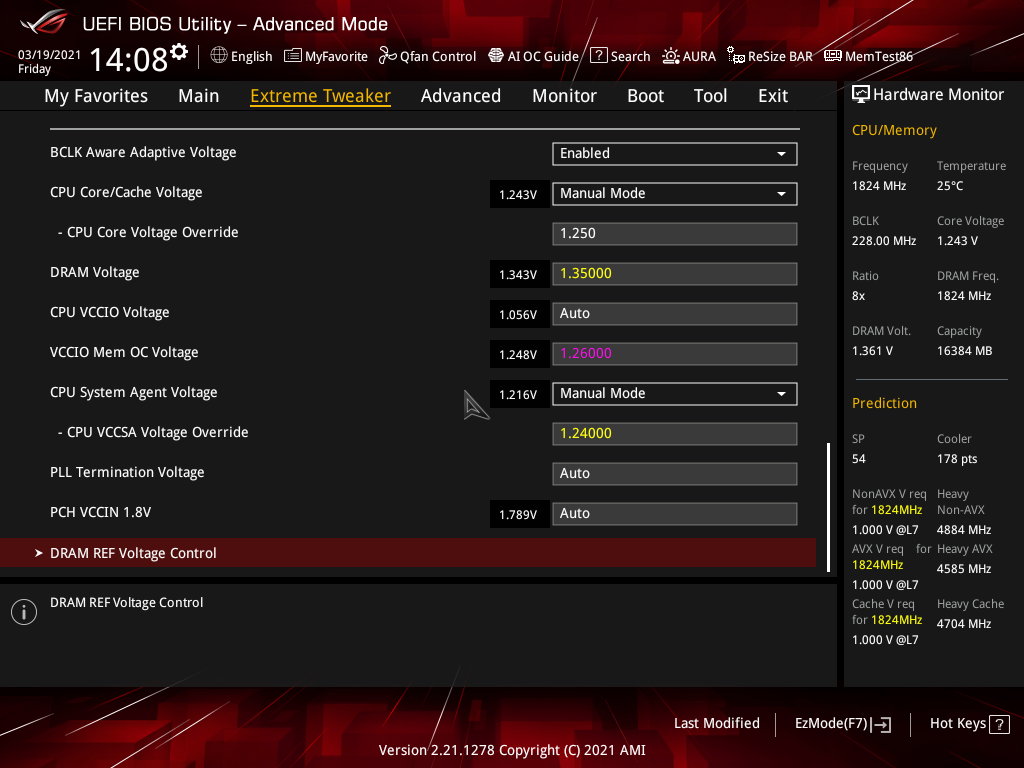This screenshot has height=768, width=1024.
Task: Click the 14:08 clock display
Action: [x=129, y=60]
